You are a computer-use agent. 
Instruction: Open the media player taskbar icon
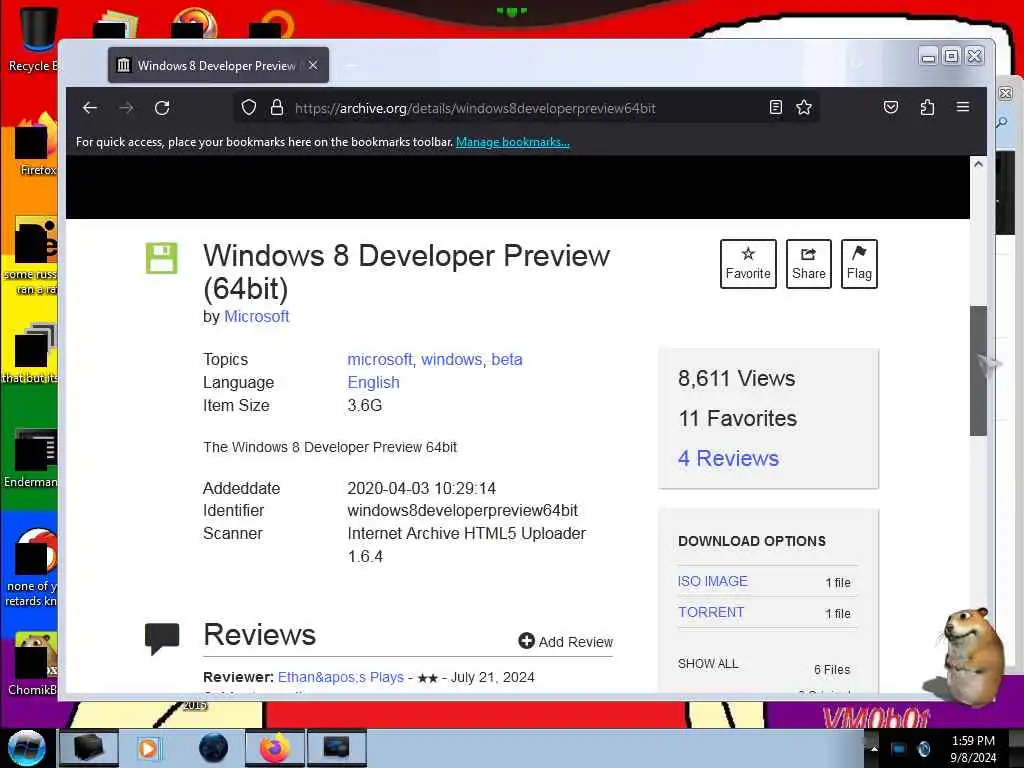coord(148,748)
